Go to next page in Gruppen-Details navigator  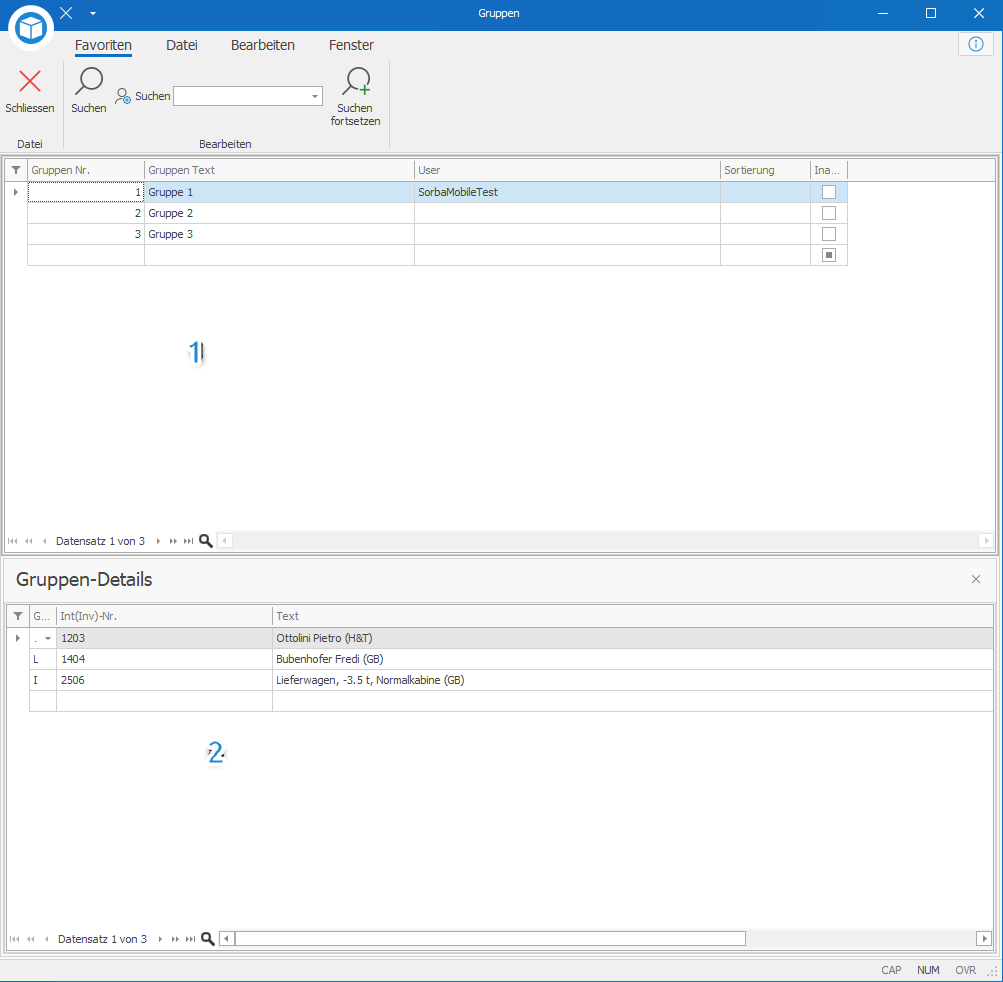(175, 939)
